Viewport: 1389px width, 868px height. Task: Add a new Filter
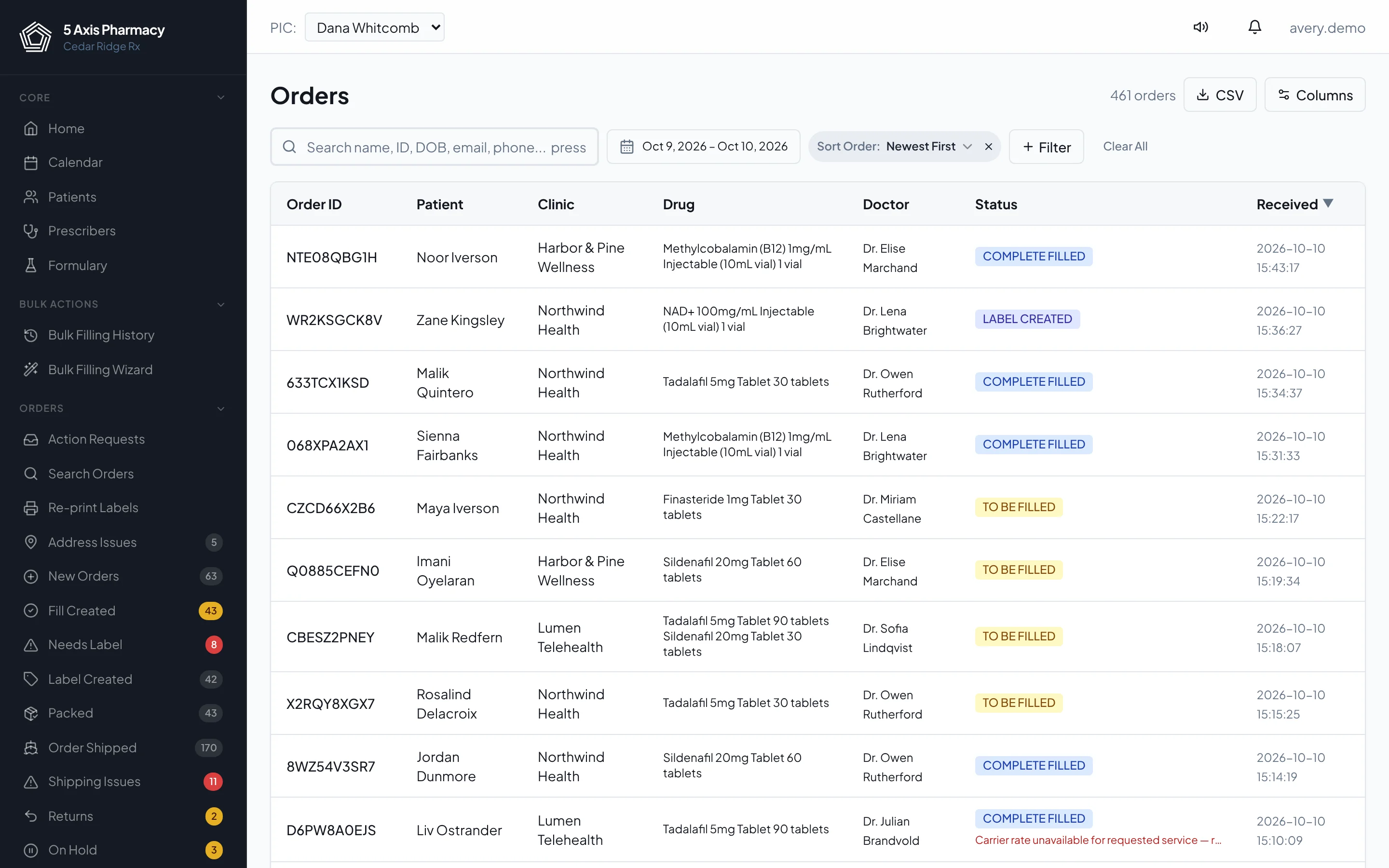click(x=1047, y=147)
